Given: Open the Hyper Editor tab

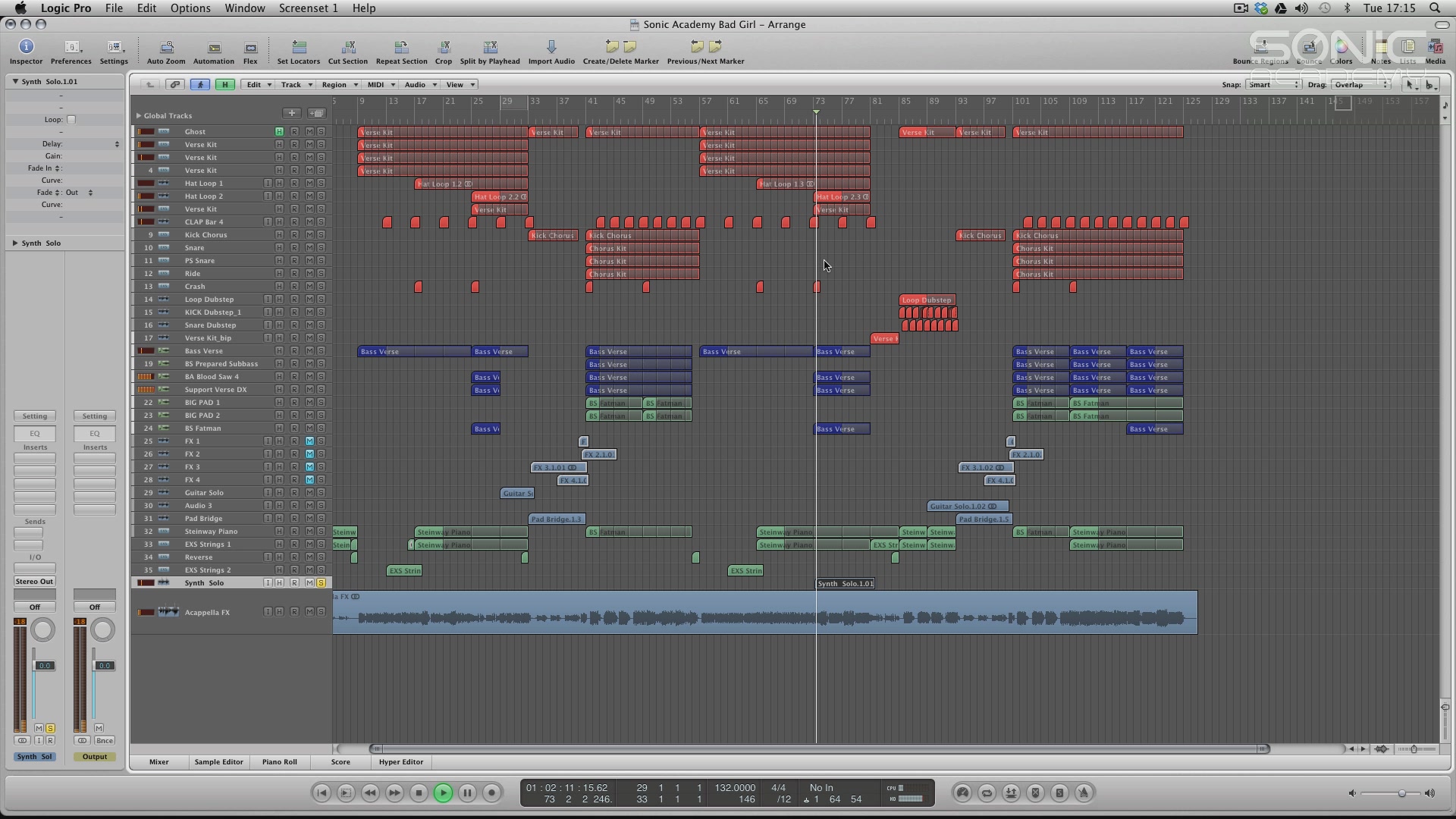Looking at the screenshot, I should (x=401, y=762).
